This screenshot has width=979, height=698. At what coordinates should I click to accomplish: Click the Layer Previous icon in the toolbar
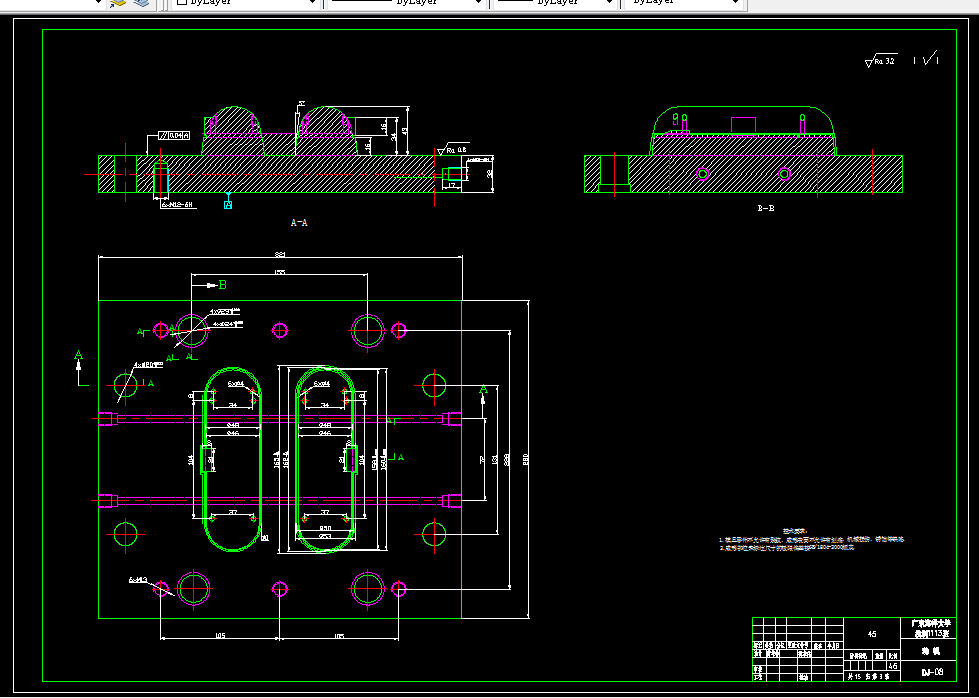[142, 3]
